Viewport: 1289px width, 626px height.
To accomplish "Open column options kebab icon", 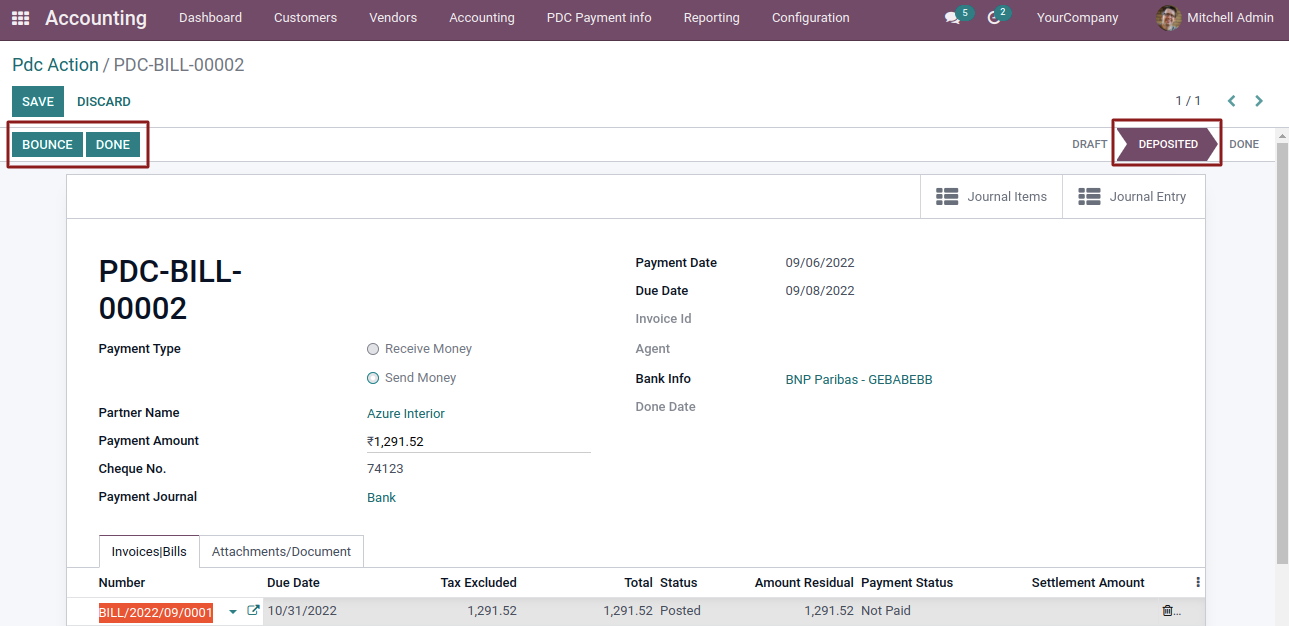I will [x=1198, y=582].
